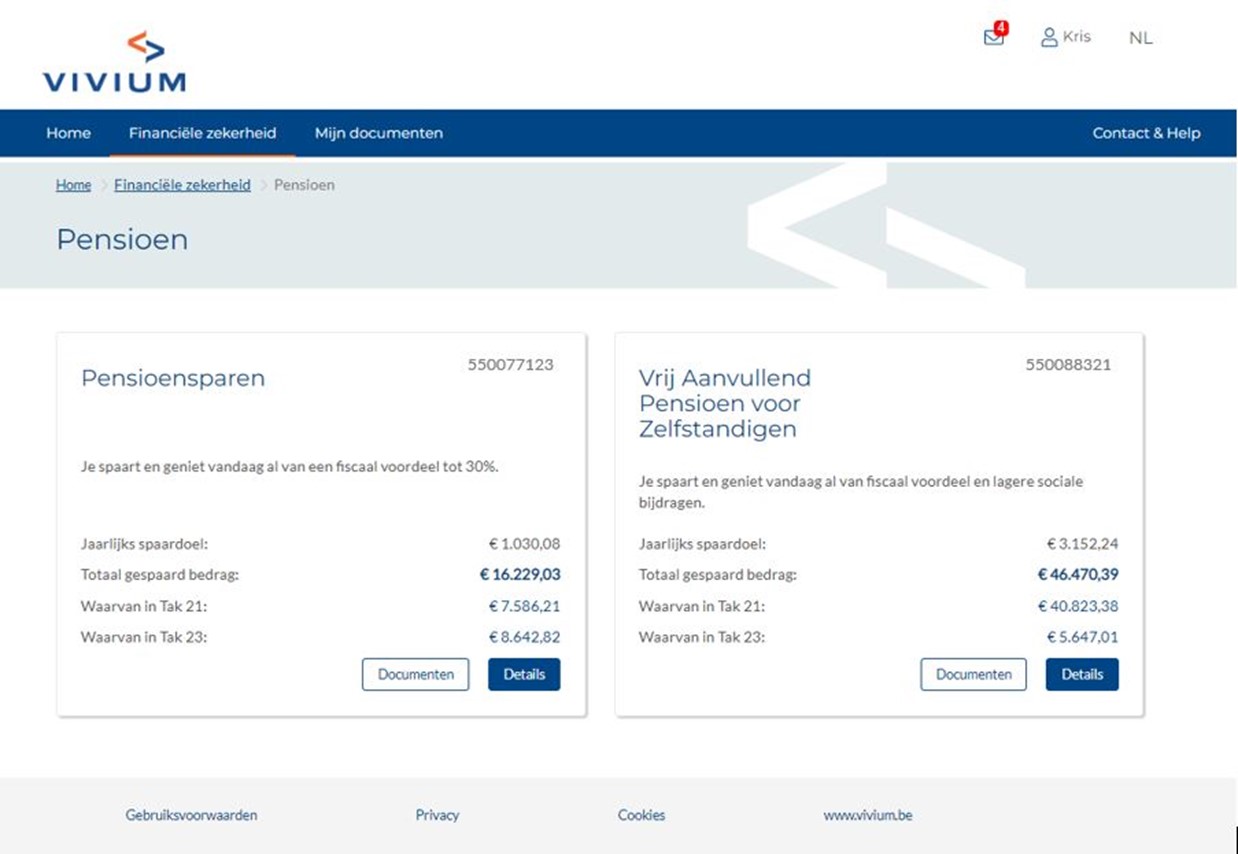
Task: Visit www.vivium.be footer link
Action: (868, 815)
